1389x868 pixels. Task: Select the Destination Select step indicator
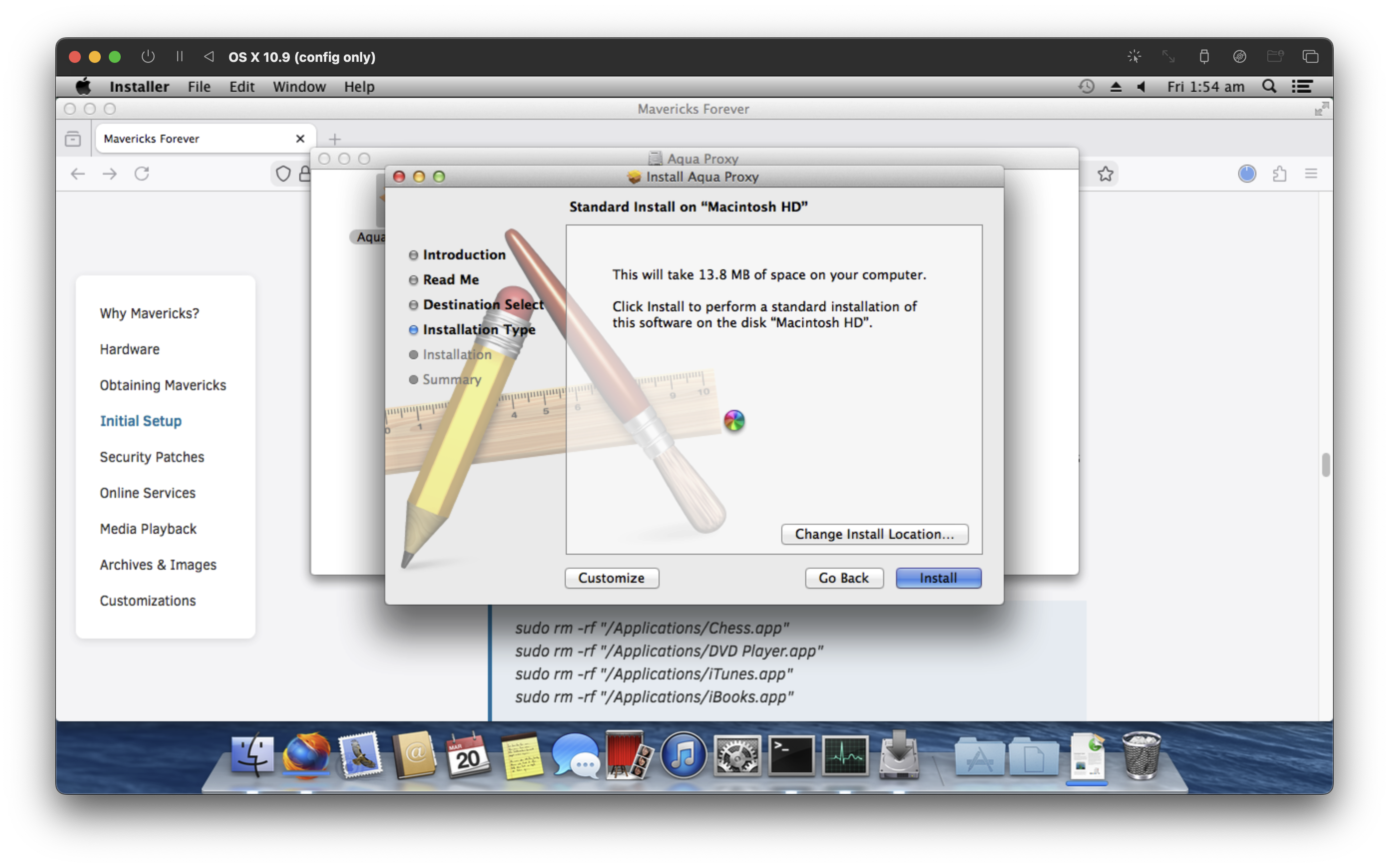click(x=414, y=305)
